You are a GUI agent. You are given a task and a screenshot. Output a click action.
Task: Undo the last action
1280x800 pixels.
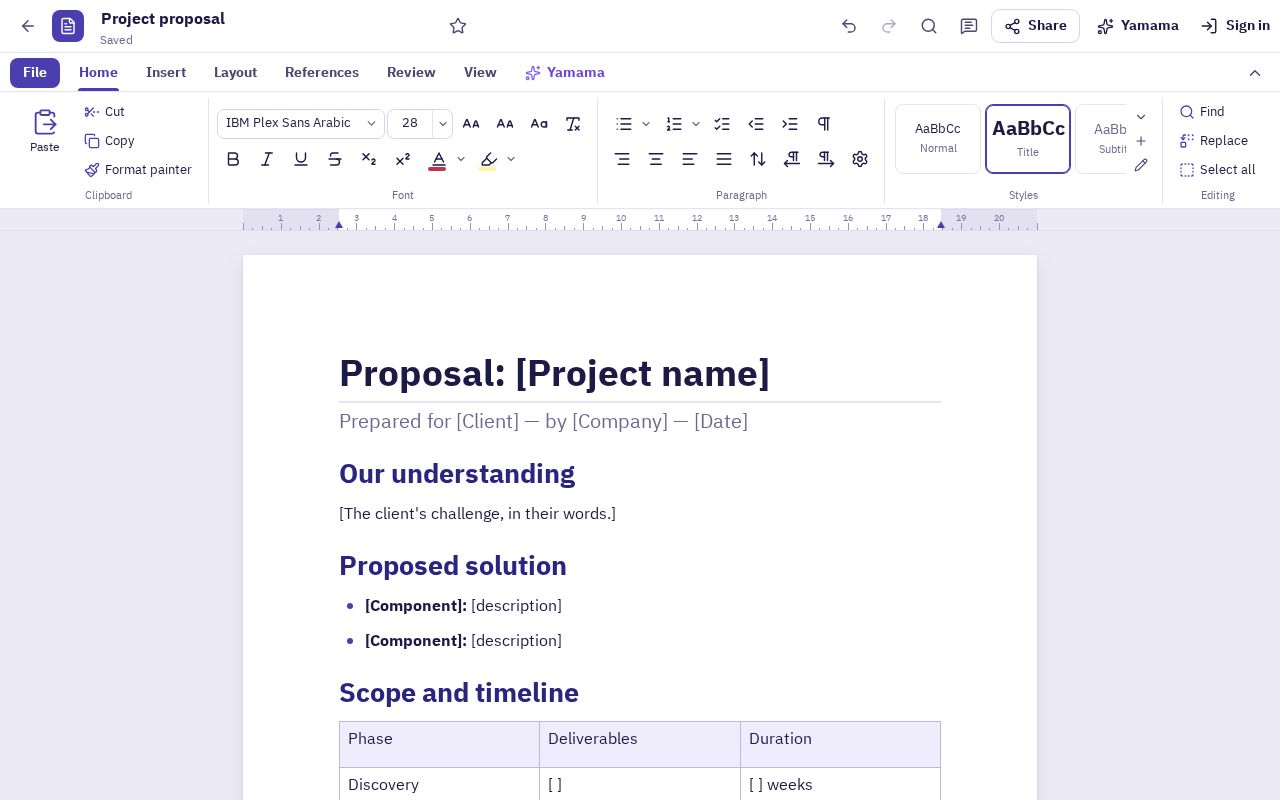[x=849, y=26]
